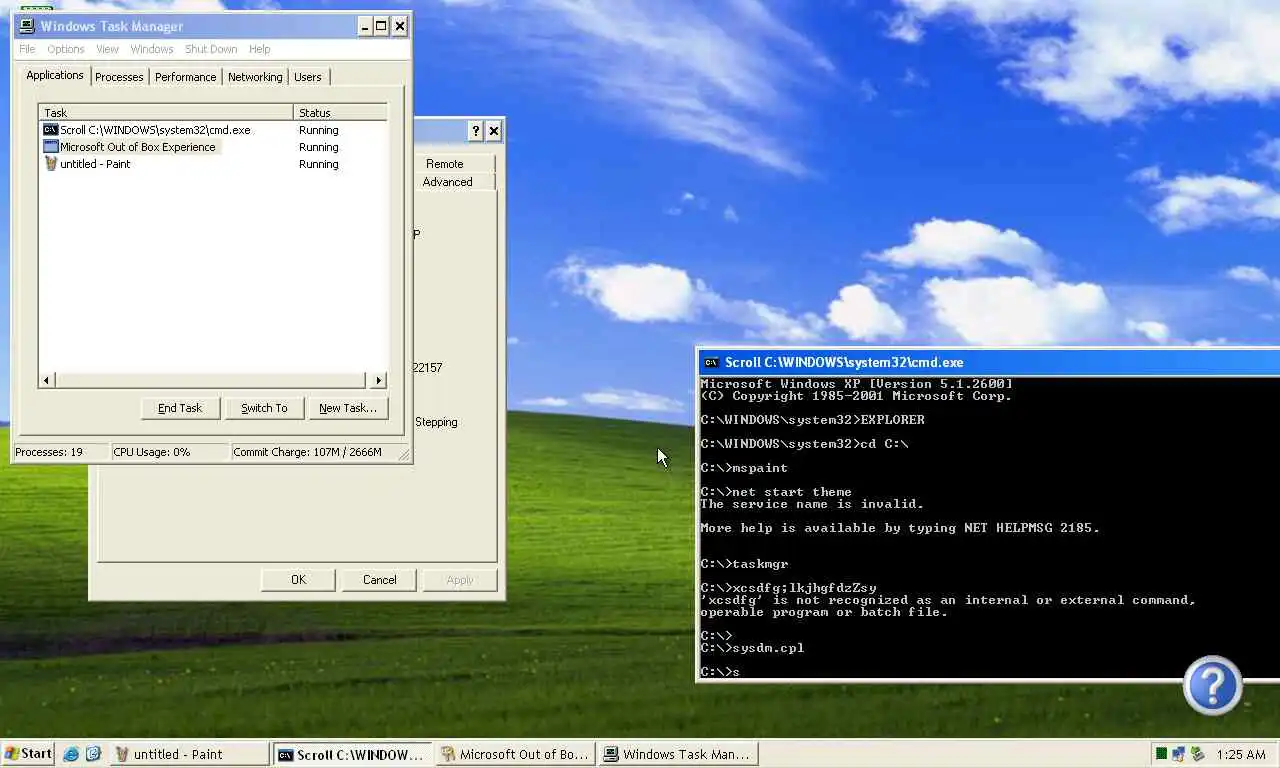
Task: Switch to the Processes tab
Action: [x=119, y=77]
